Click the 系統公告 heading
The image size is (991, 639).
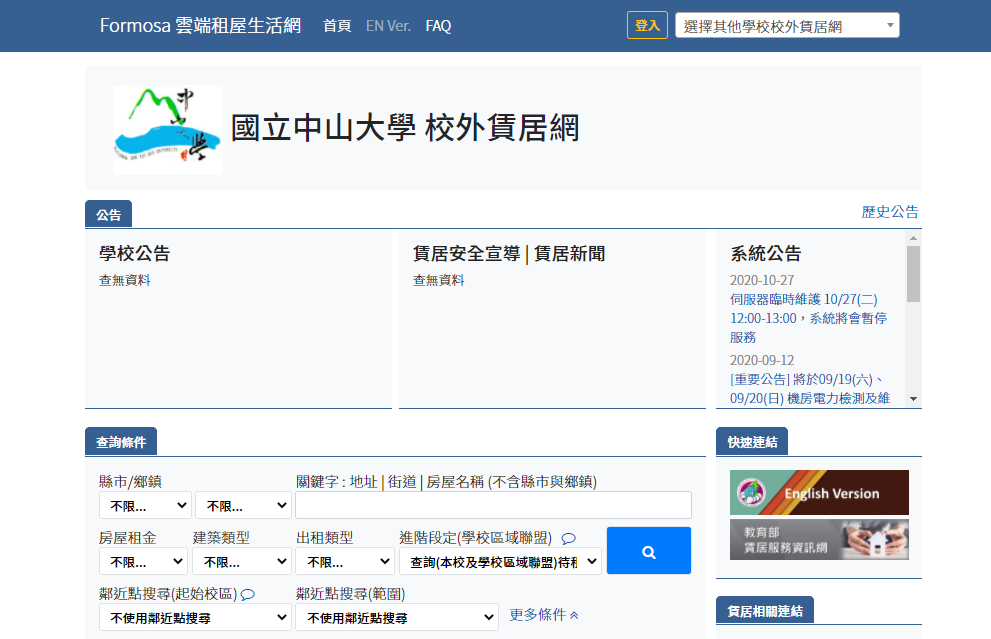click(765, 253)
